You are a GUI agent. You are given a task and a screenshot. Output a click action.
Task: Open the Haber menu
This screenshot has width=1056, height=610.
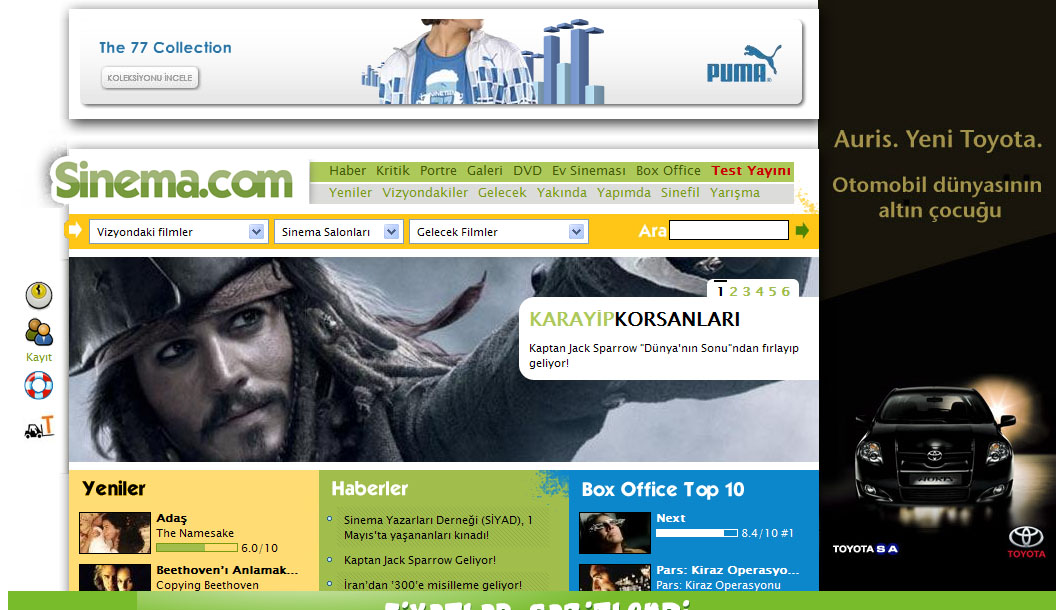tap(348, 171)
